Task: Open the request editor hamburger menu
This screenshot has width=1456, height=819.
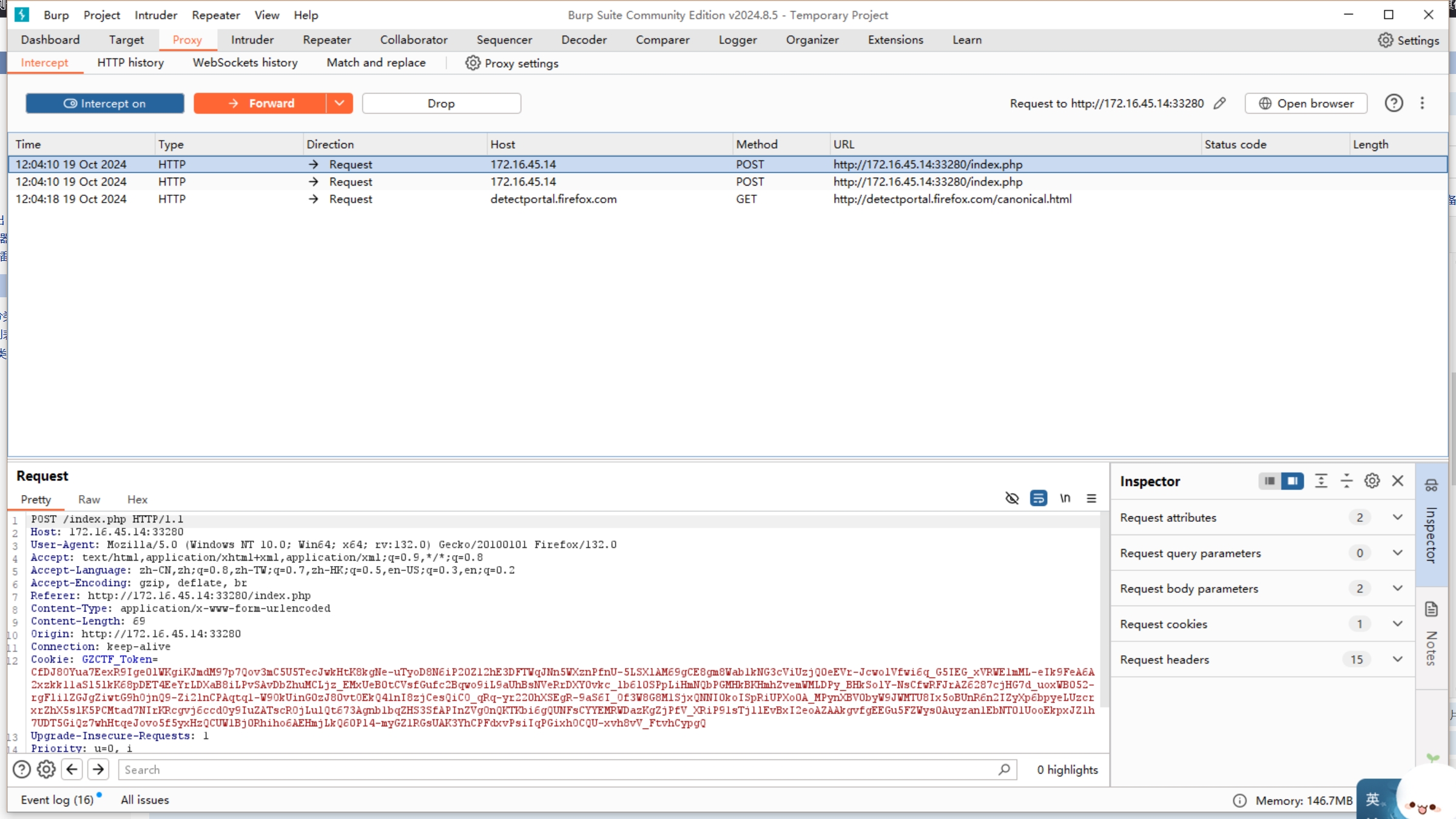Action: [1091, 498]
